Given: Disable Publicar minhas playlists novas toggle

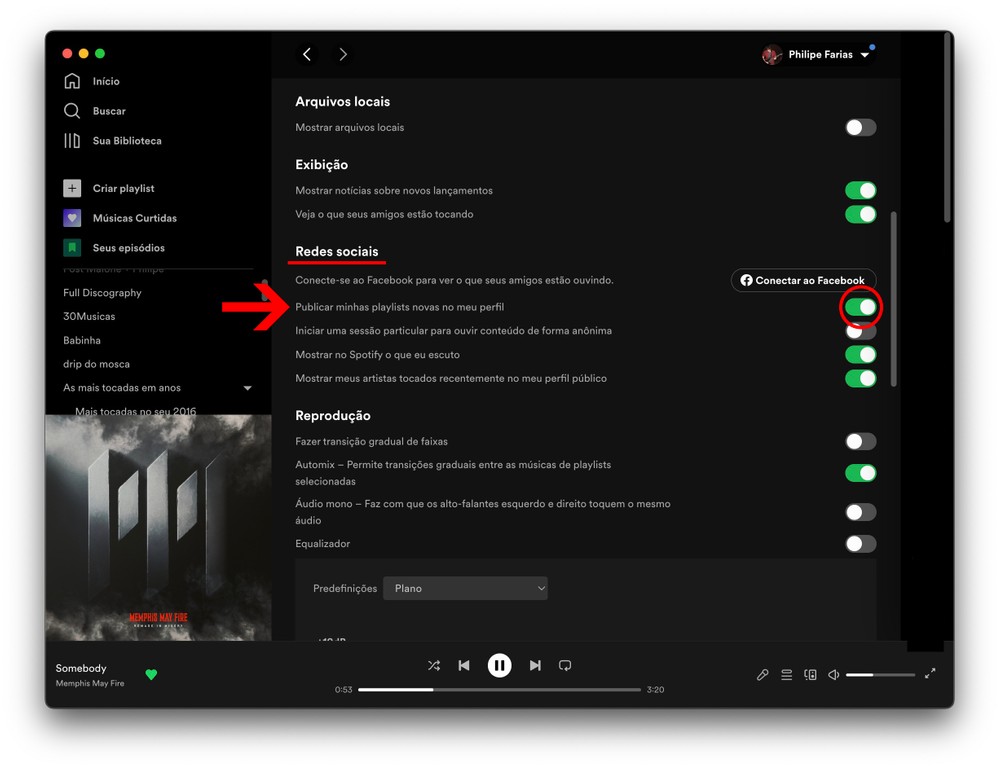Looking at the screenshot, I should coord(860,307).
